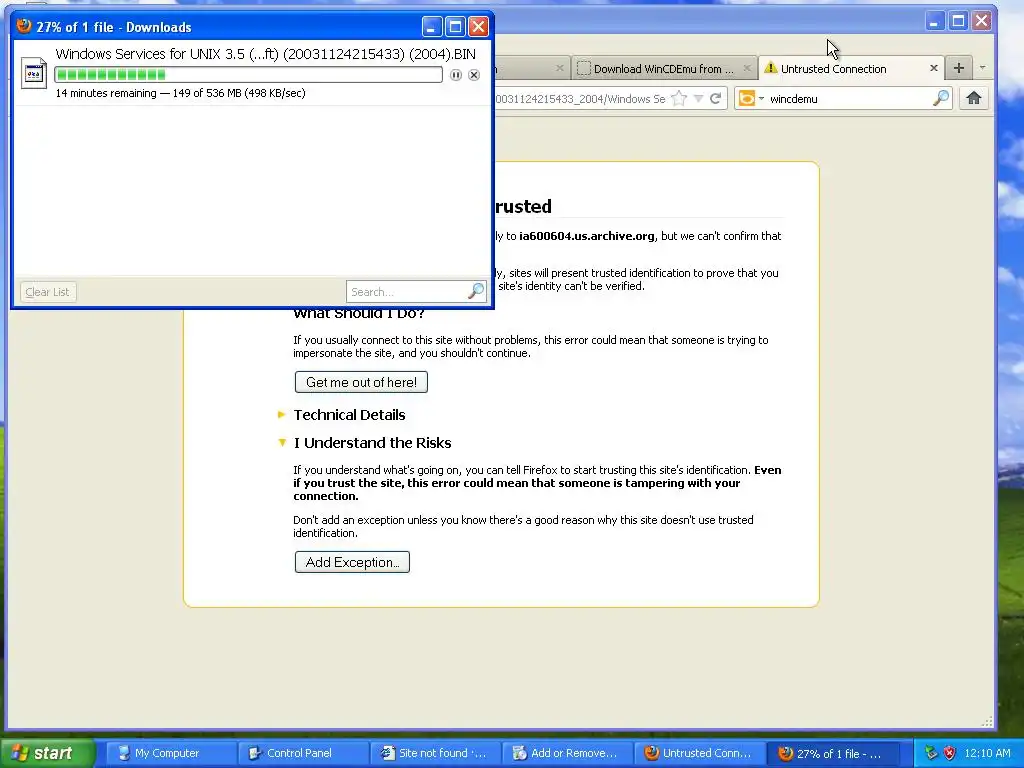Go to the home page
Viewport: 1024px width, 768px height.
point(974,99)
